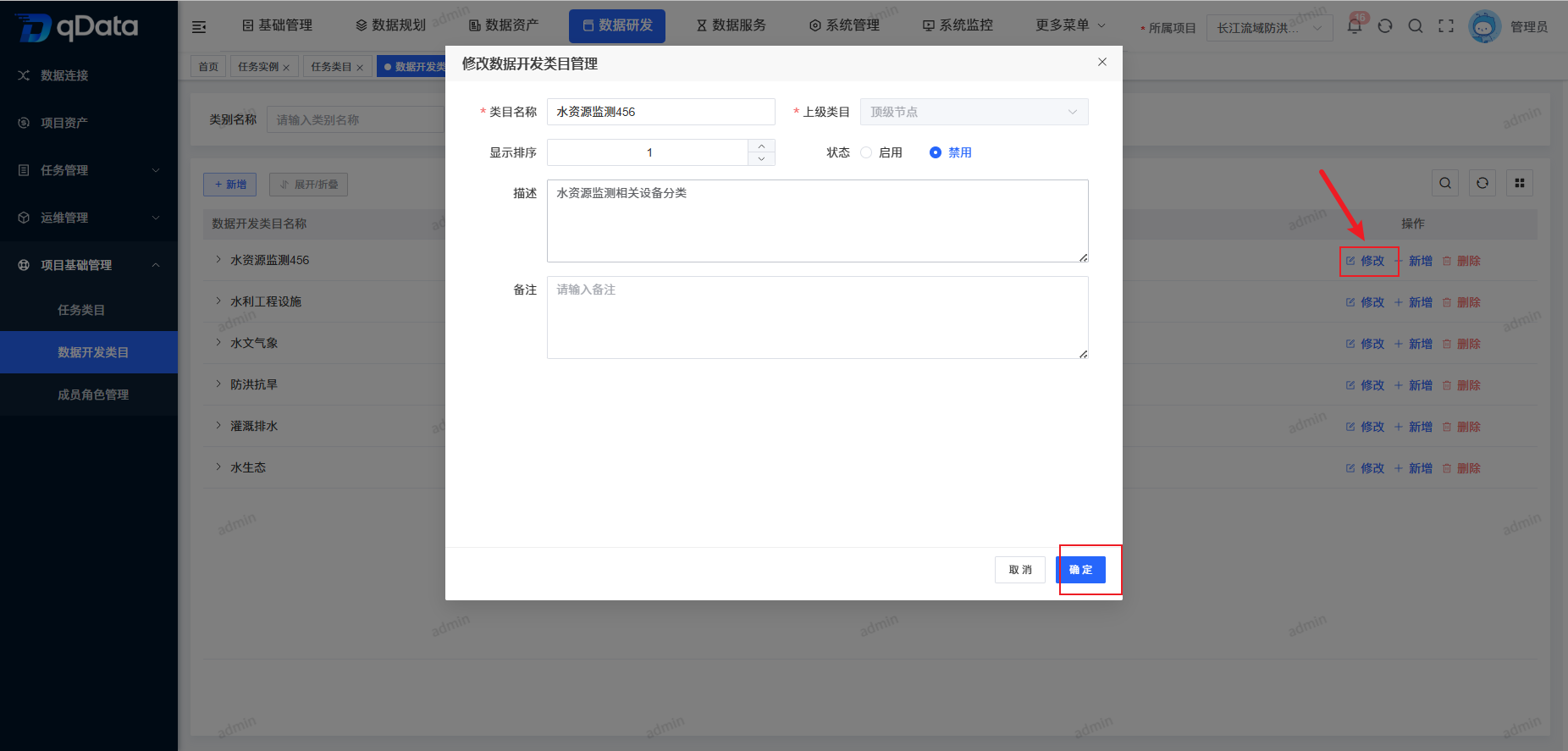Screen dimensions: 1568x751
Task: Click 新增 for the 水生态 row
Action: point(1413,468)
